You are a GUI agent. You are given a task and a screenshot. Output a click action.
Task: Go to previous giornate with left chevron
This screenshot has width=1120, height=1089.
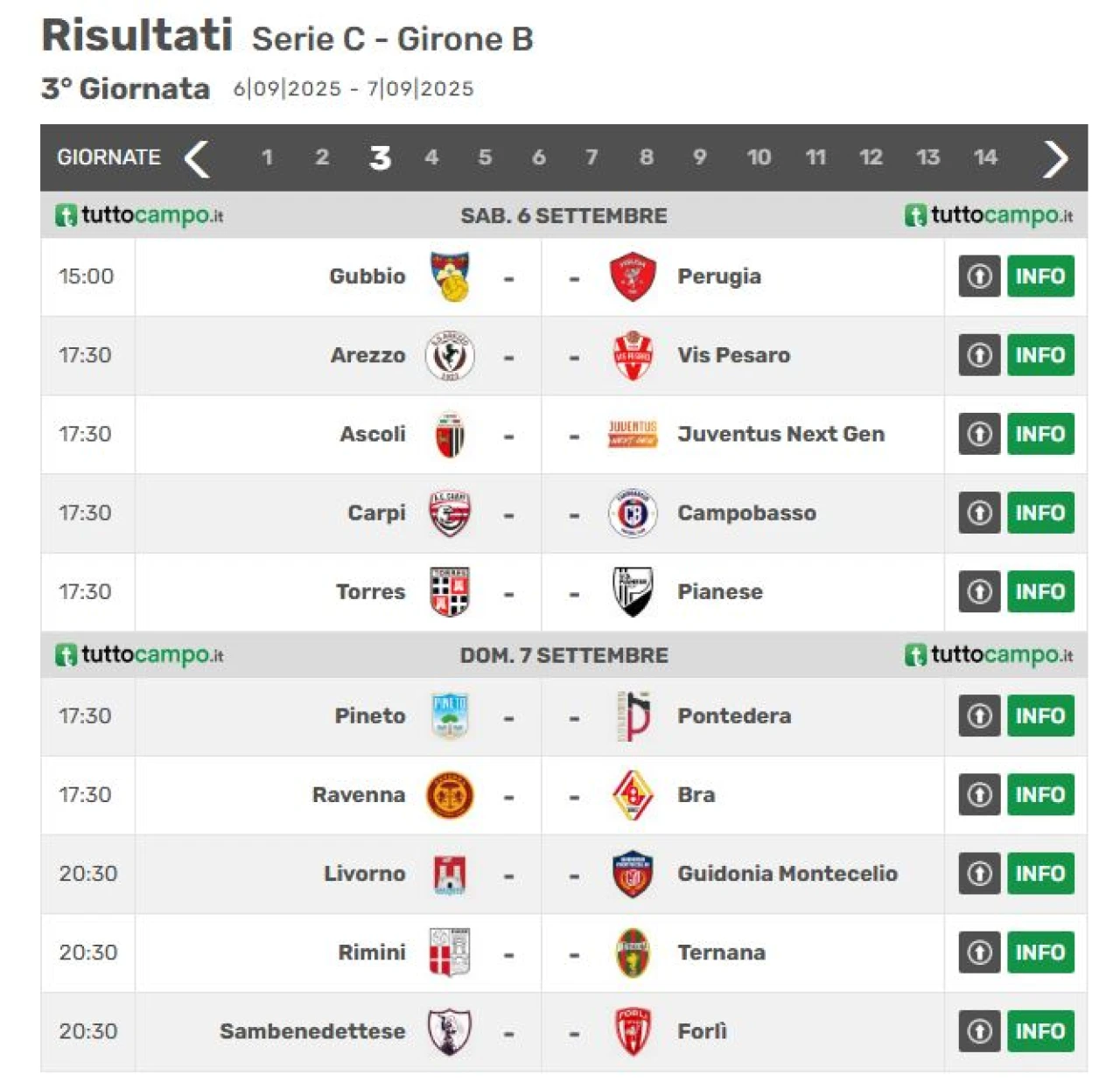pyautogui.click(x=197, y=158)
